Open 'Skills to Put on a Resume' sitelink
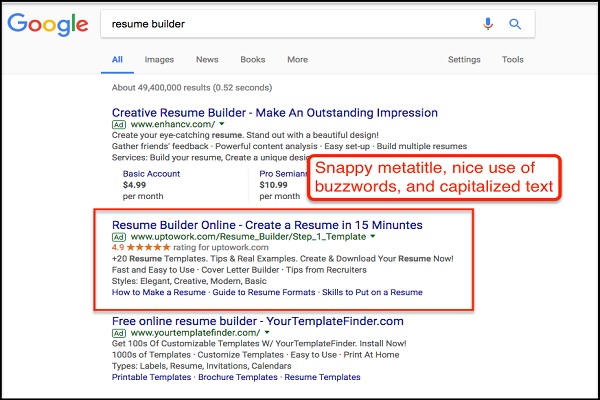This screenshot has height=400, width=600. tap(372, 292)
